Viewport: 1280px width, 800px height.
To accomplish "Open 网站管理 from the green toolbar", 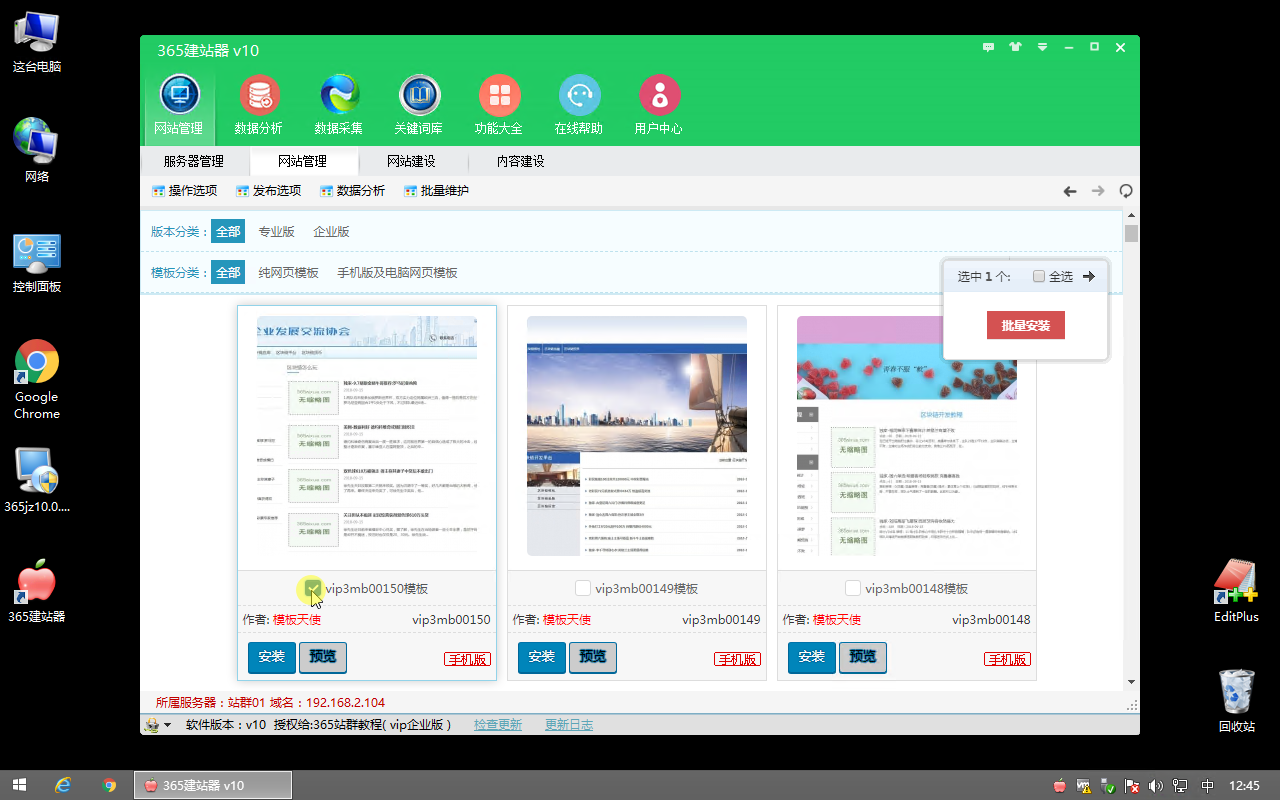I will tap(179, 105).
